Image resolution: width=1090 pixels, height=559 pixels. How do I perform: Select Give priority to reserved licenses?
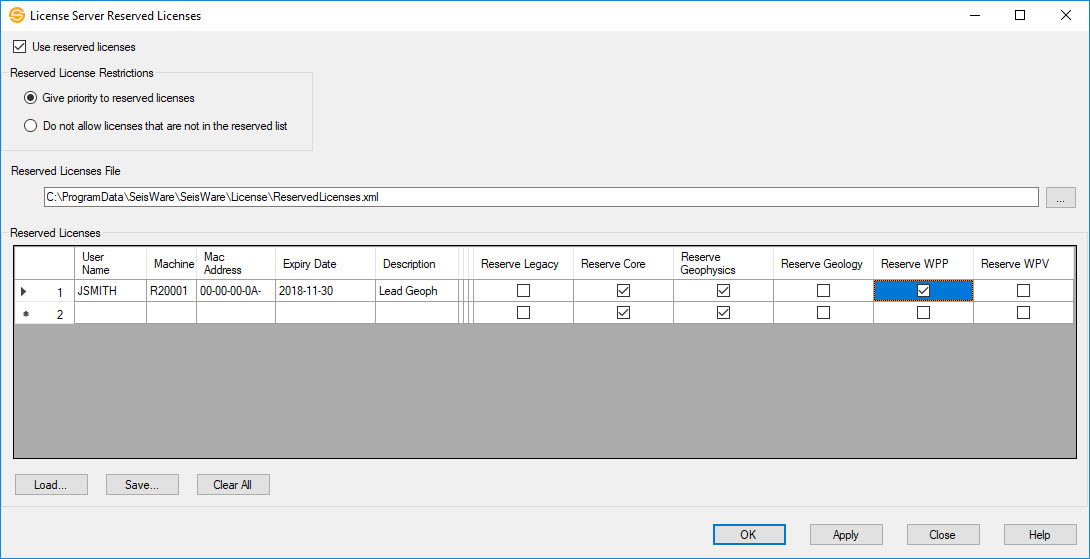coord(31,98)
